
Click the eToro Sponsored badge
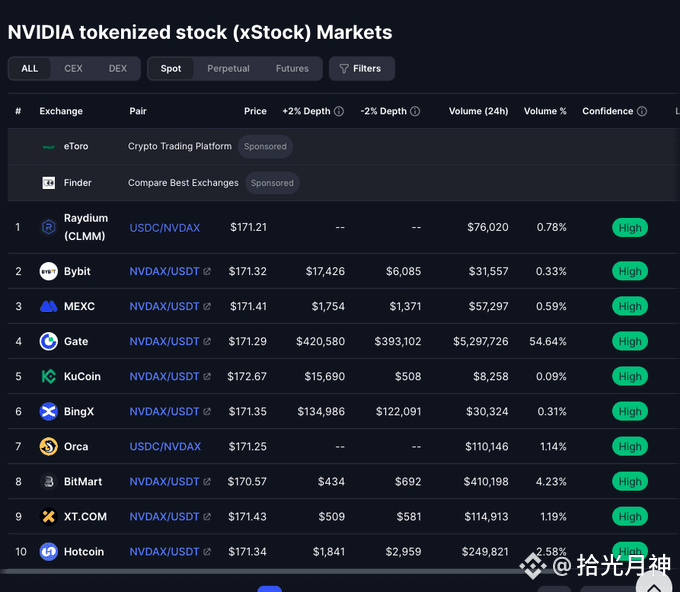(265, 147)
